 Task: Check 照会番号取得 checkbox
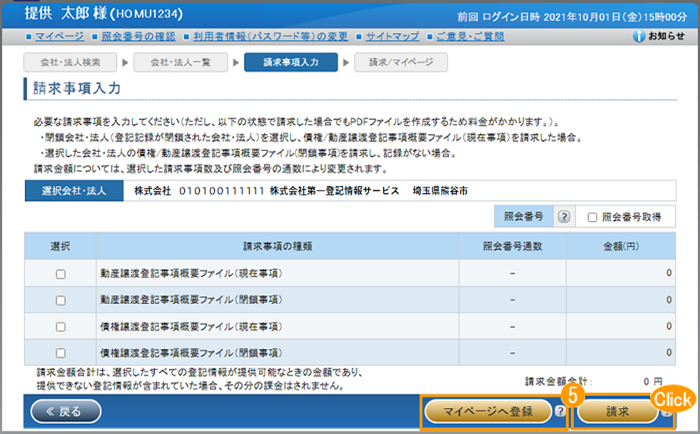coord(592,217)
